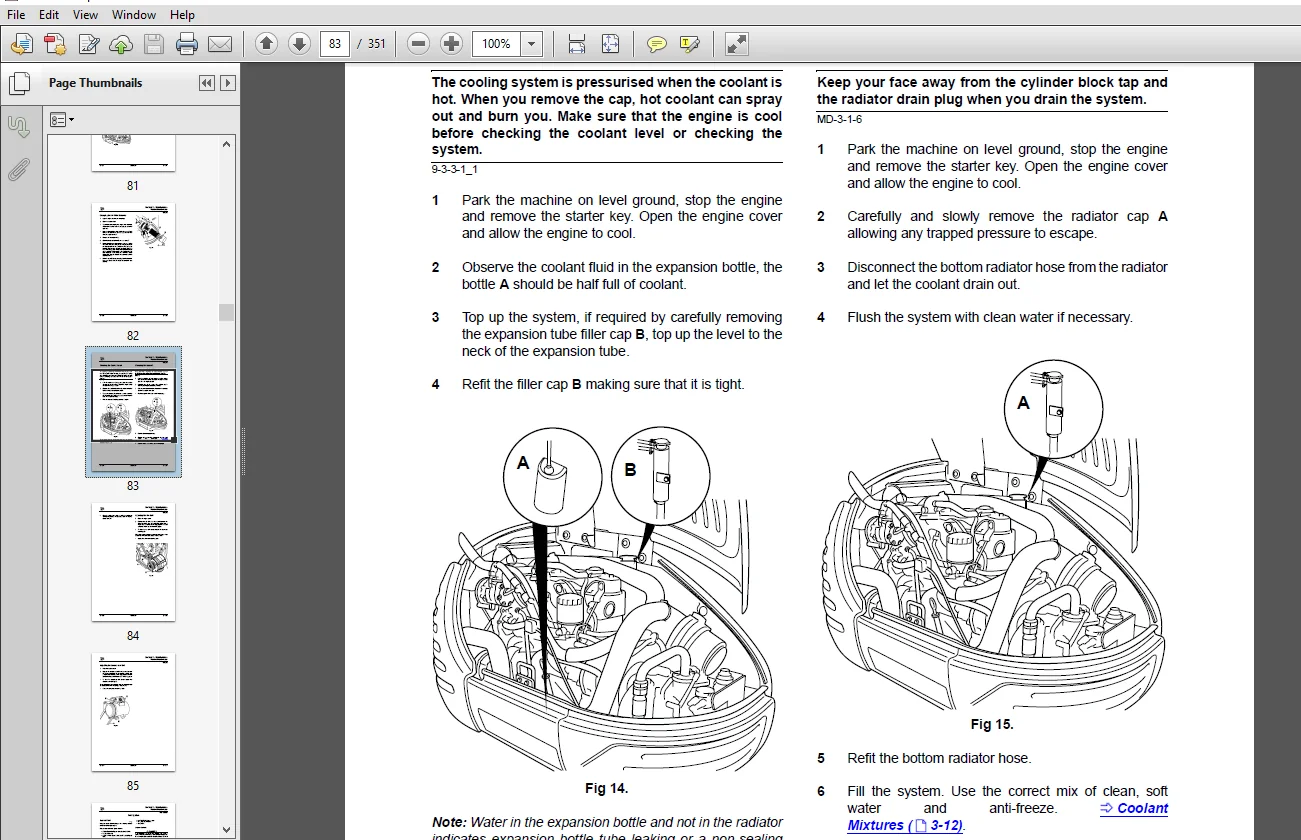The width and height of the screenshot is (1301, 840).
Task: Click the Print icon
Action: click(187, 44)
